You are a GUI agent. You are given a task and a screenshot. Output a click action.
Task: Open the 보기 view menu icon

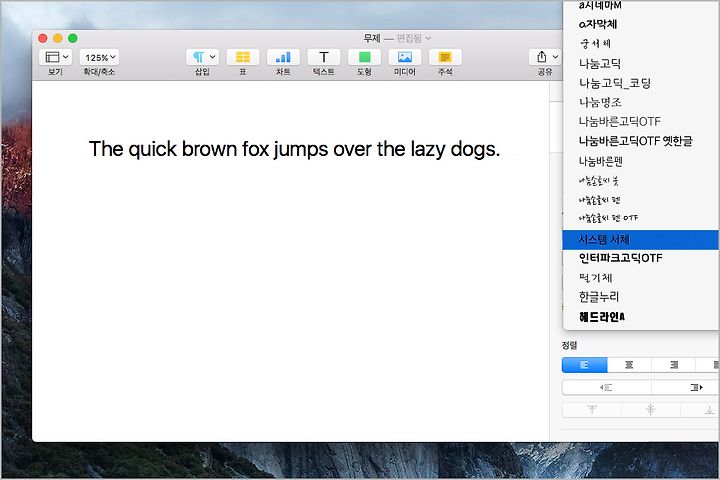52,57
